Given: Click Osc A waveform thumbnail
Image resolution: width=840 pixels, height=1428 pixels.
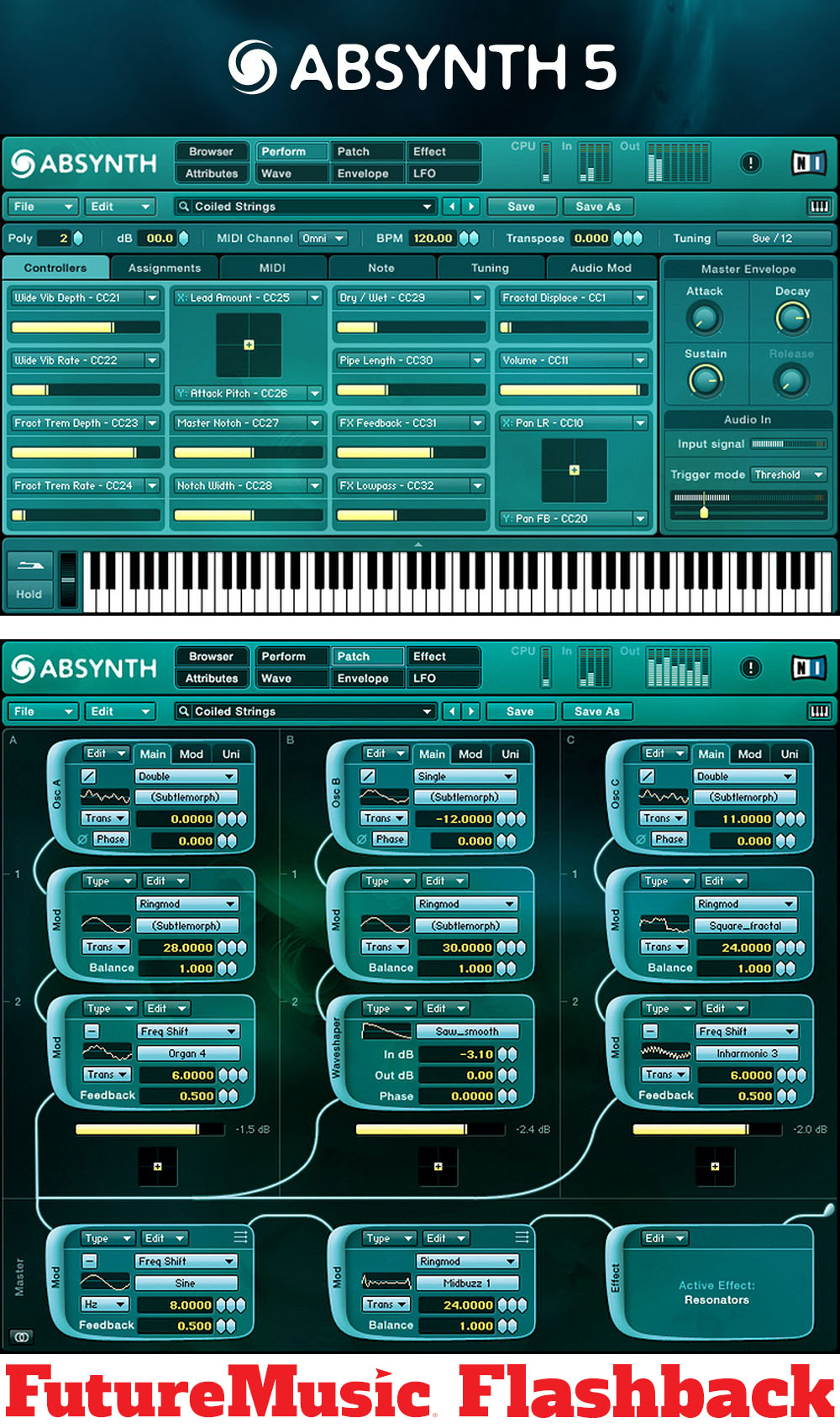Looking at the screenshot, I should point(105,796).
